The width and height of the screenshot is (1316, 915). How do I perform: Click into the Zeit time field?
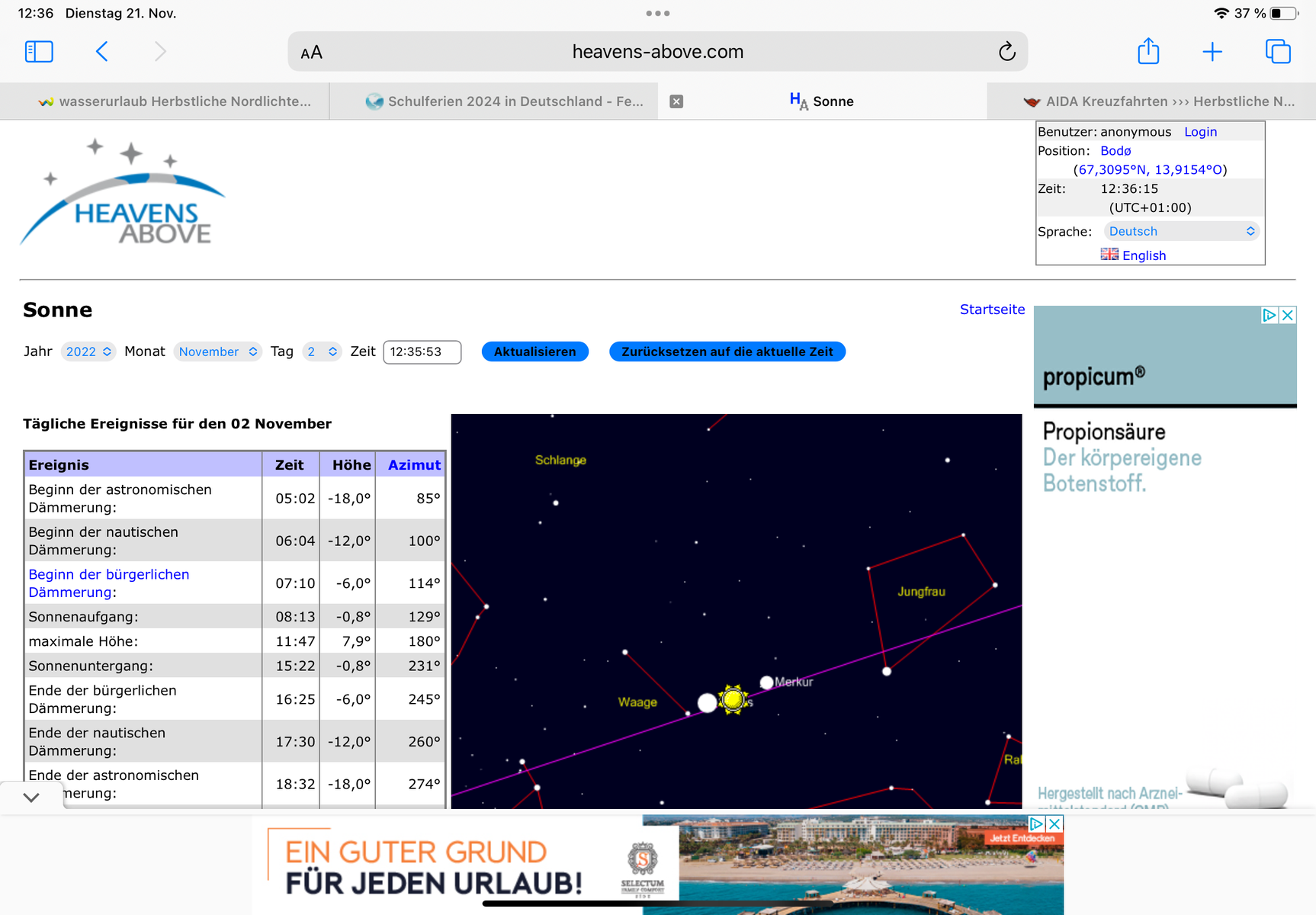click(x=422, y=352)
